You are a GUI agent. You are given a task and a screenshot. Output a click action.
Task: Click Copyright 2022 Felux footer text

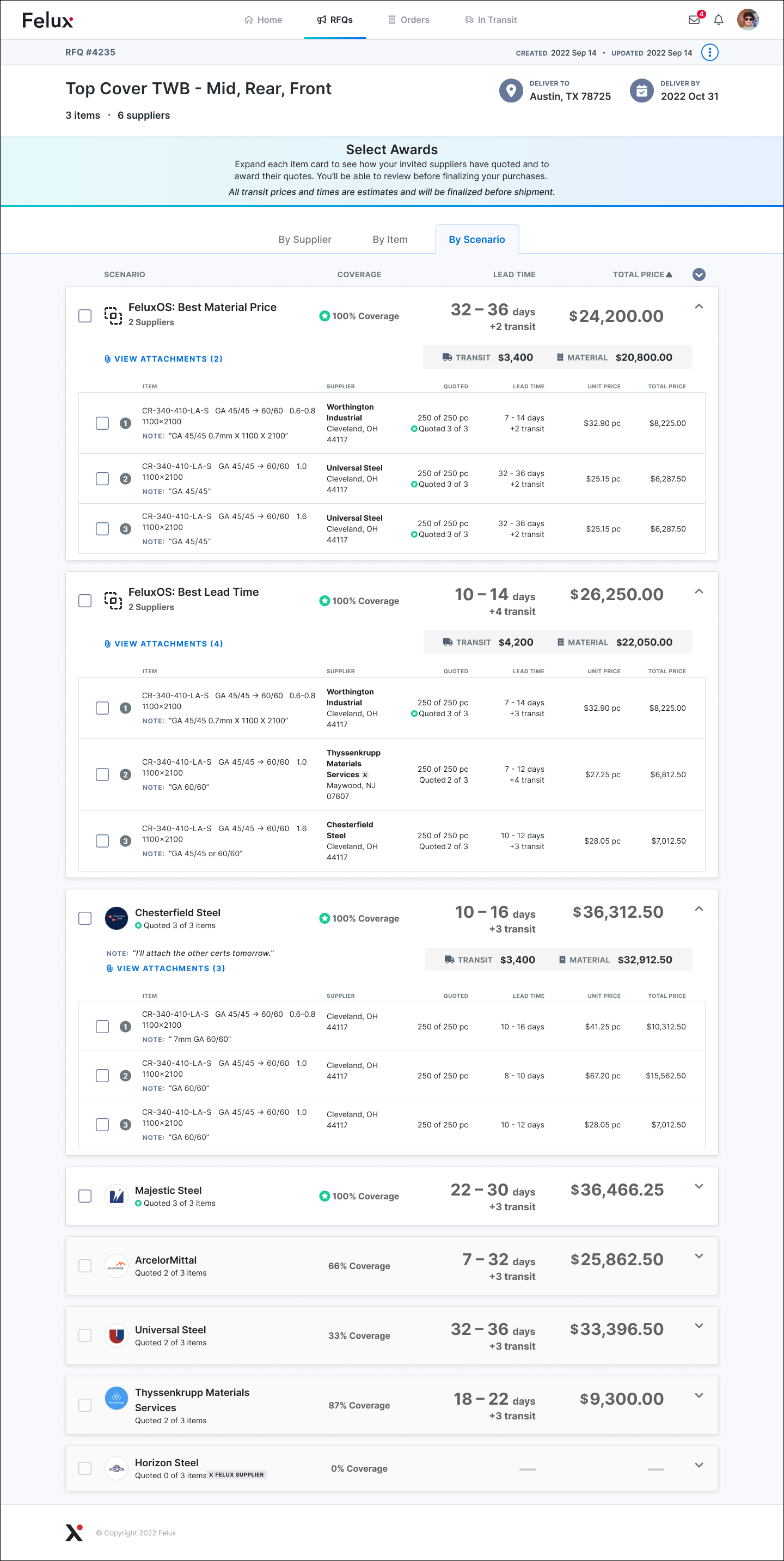136,1533
